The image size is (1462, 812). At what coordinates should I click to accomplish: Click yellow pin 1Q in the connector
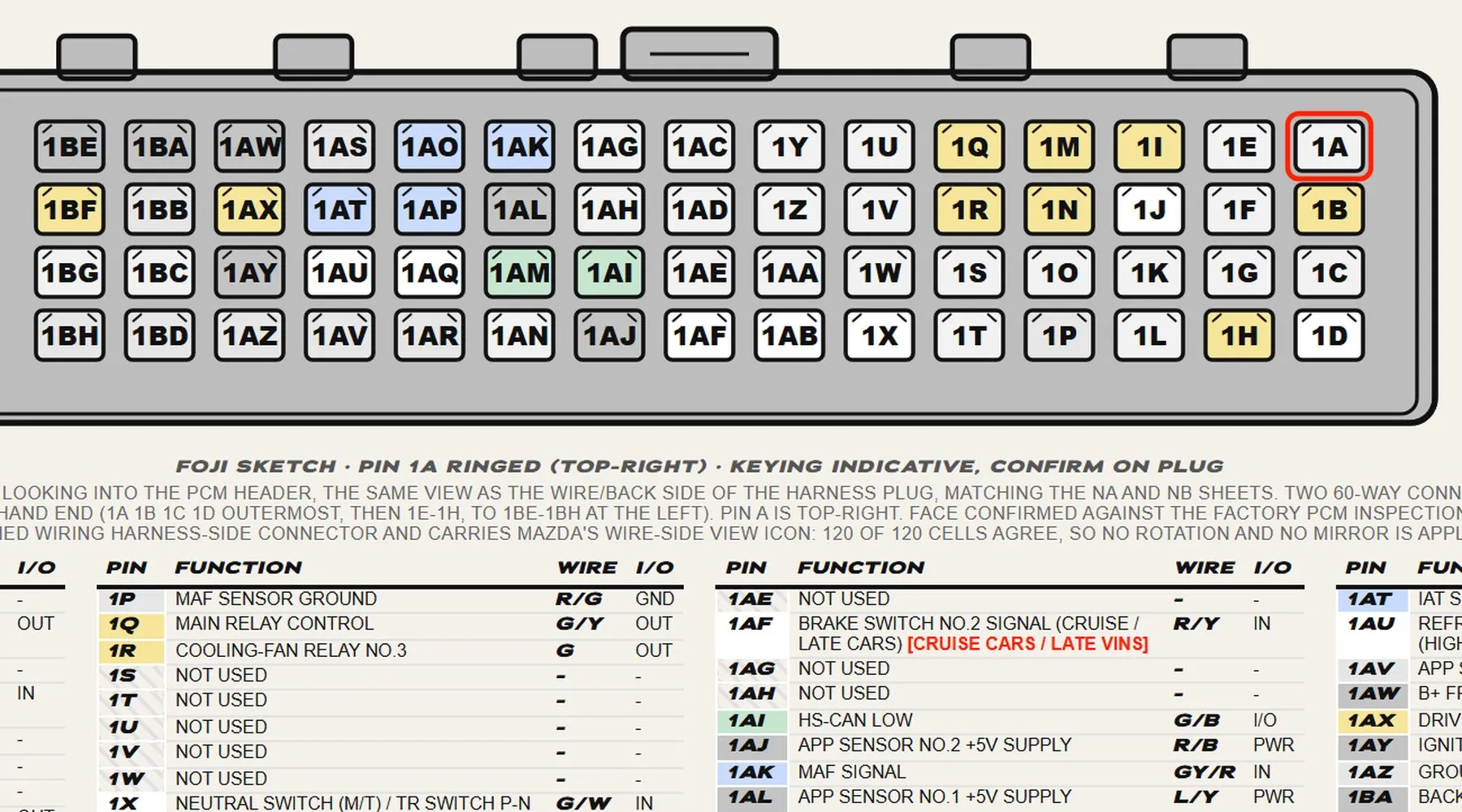coord(970,146)
